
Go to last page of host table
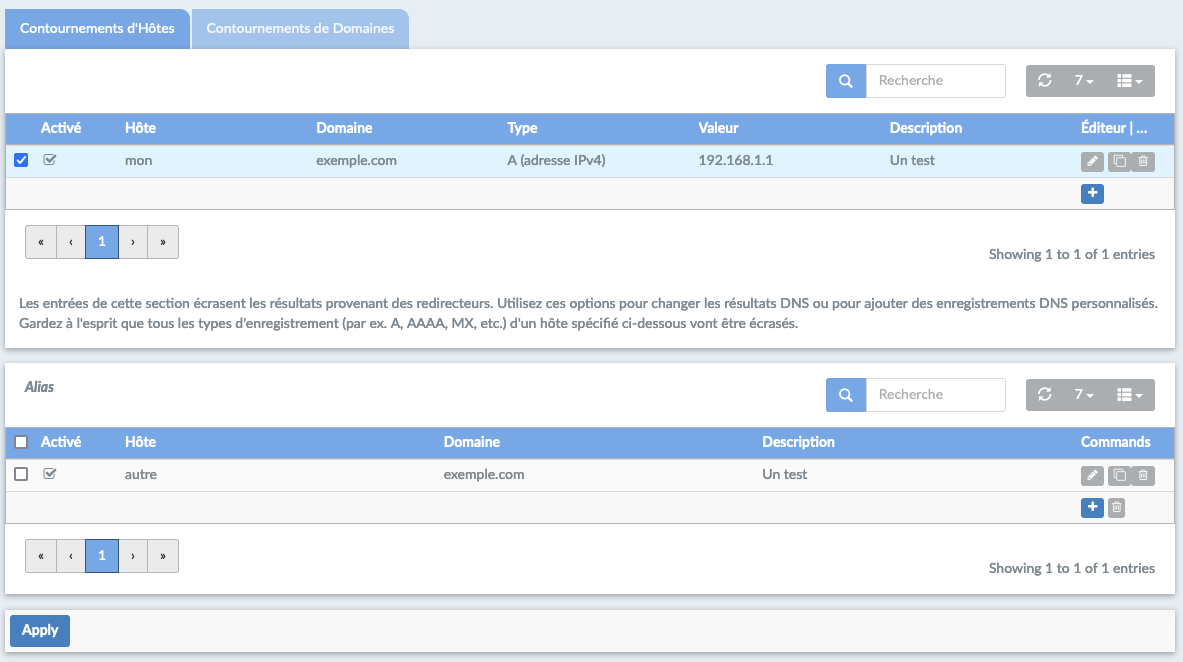(163, 242)
